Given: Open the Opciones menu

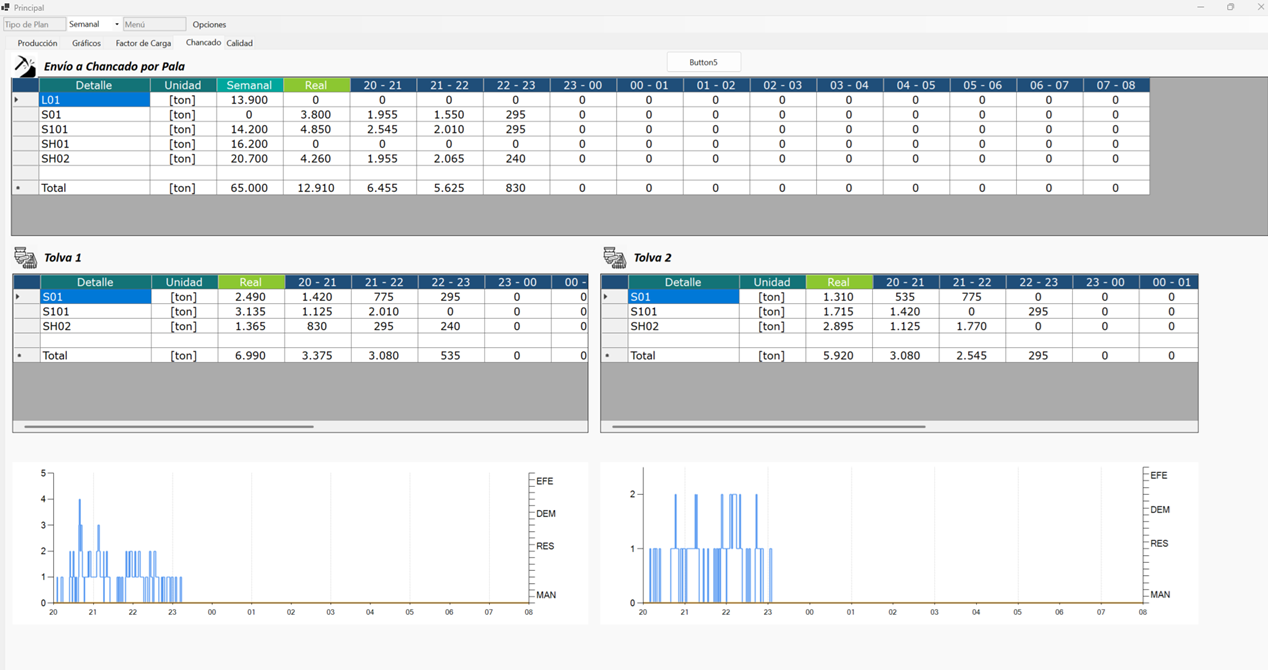Looking at the screenshot, I should click(x=209, y=24).
